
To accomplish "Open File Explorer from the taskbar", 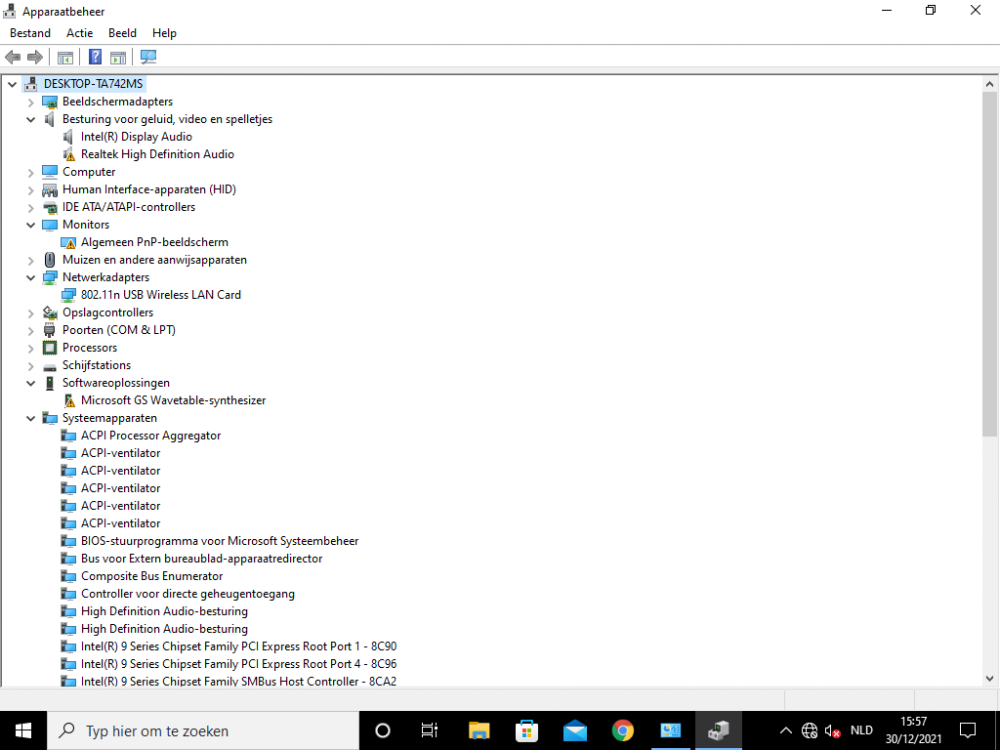I will pos(479,730).
